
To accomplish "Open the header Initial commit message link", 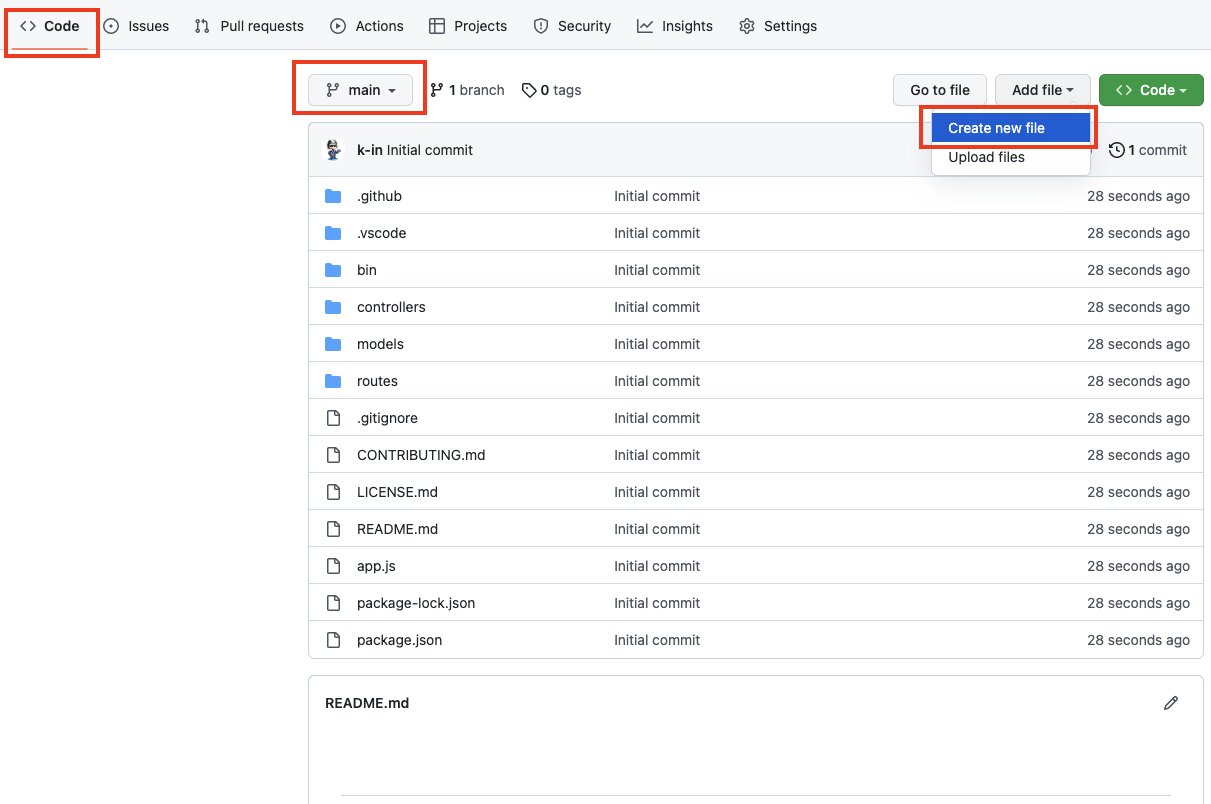I will pos(430,150).
